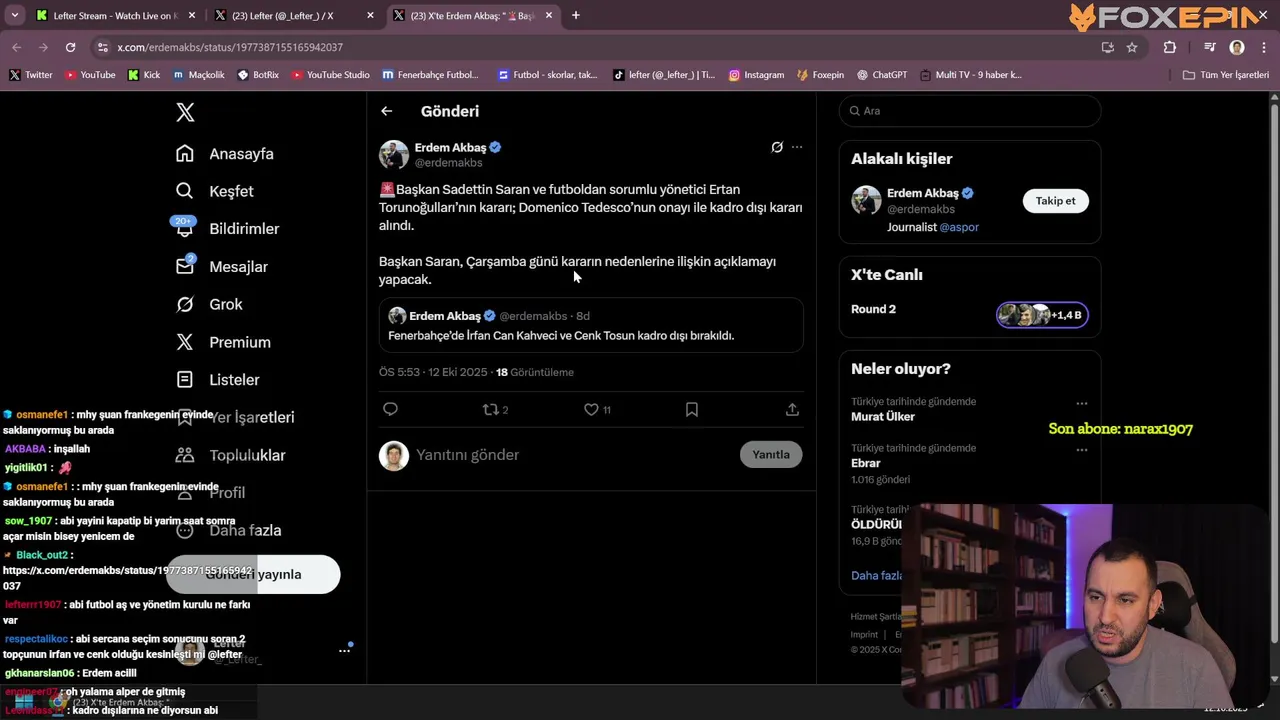The height and width of the screenshot is (720, 1280).
Task: Open Fenerbahçe Futbol bookmark
Action: [x=430, y=75]
